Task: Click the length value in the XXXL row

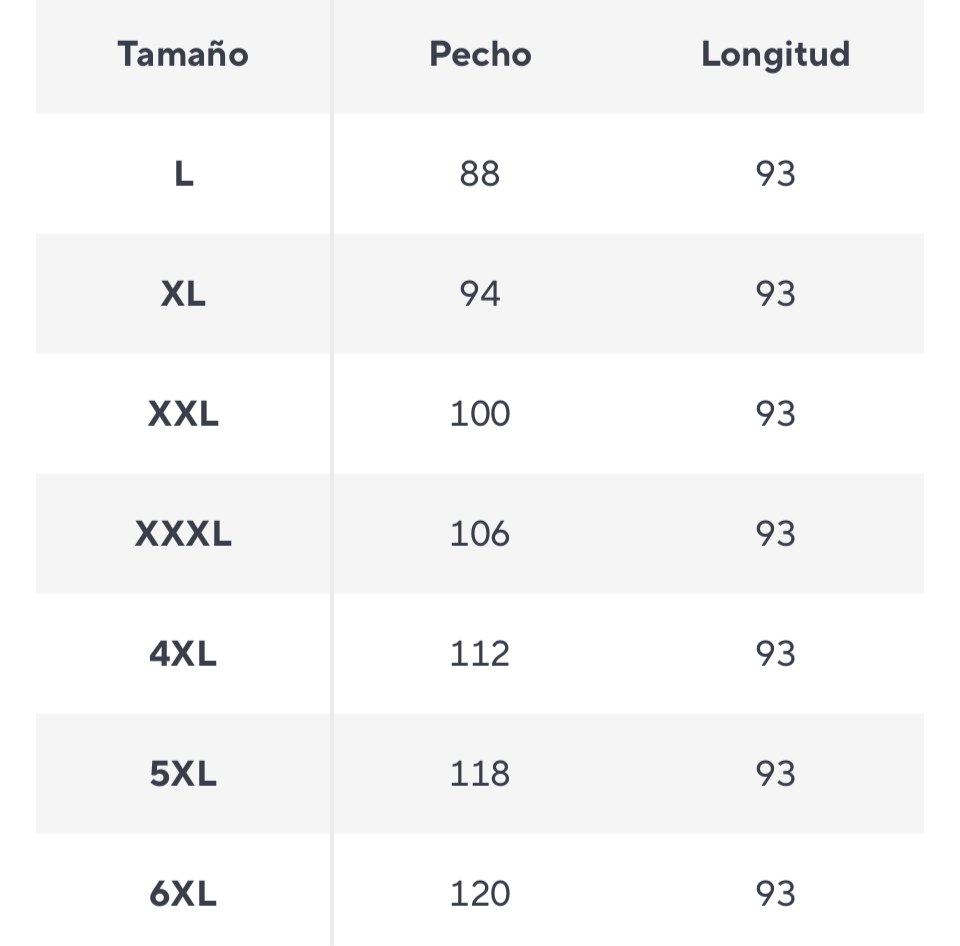Action: tap(775, 534)
